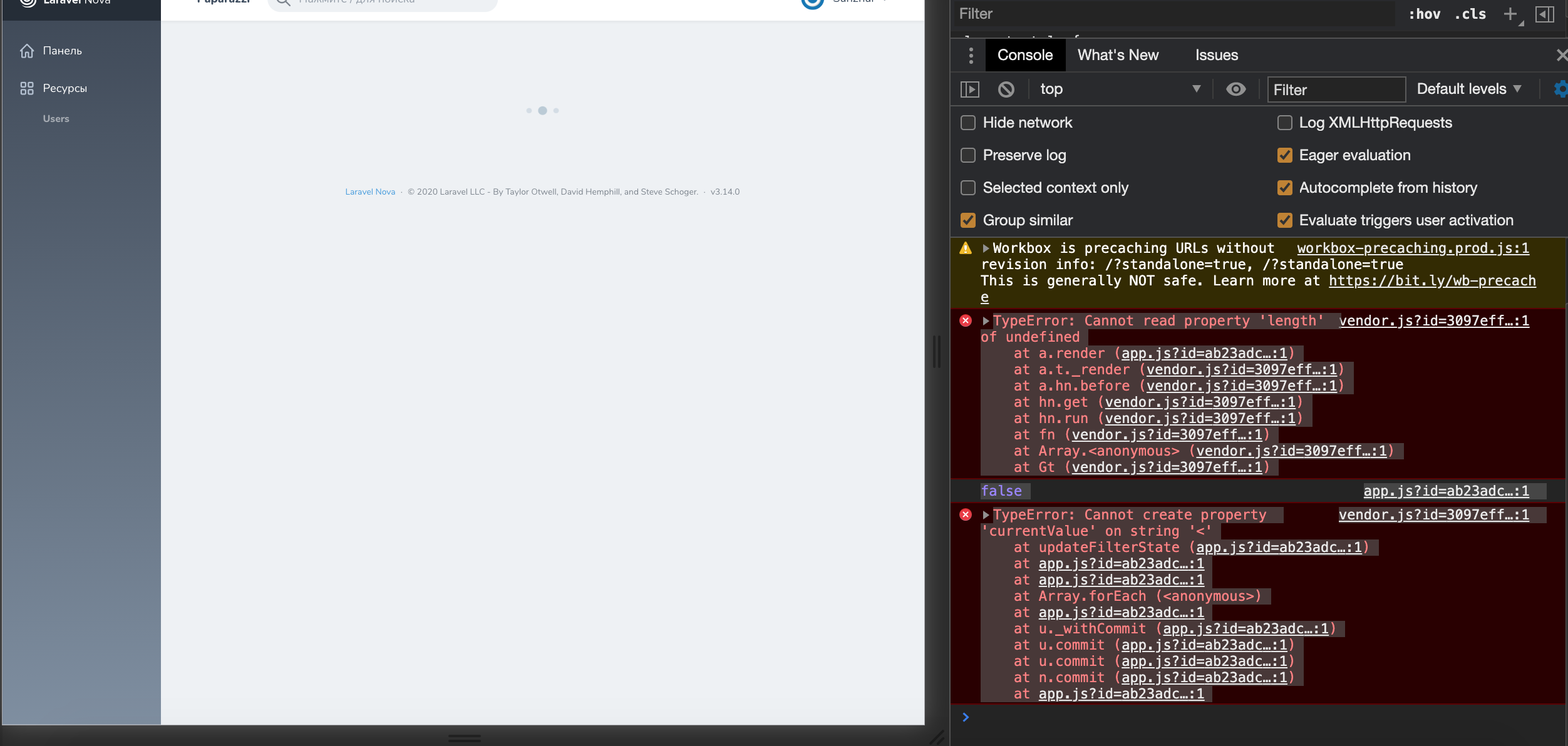Click the warning icon on Workbox message

point(965,248)
